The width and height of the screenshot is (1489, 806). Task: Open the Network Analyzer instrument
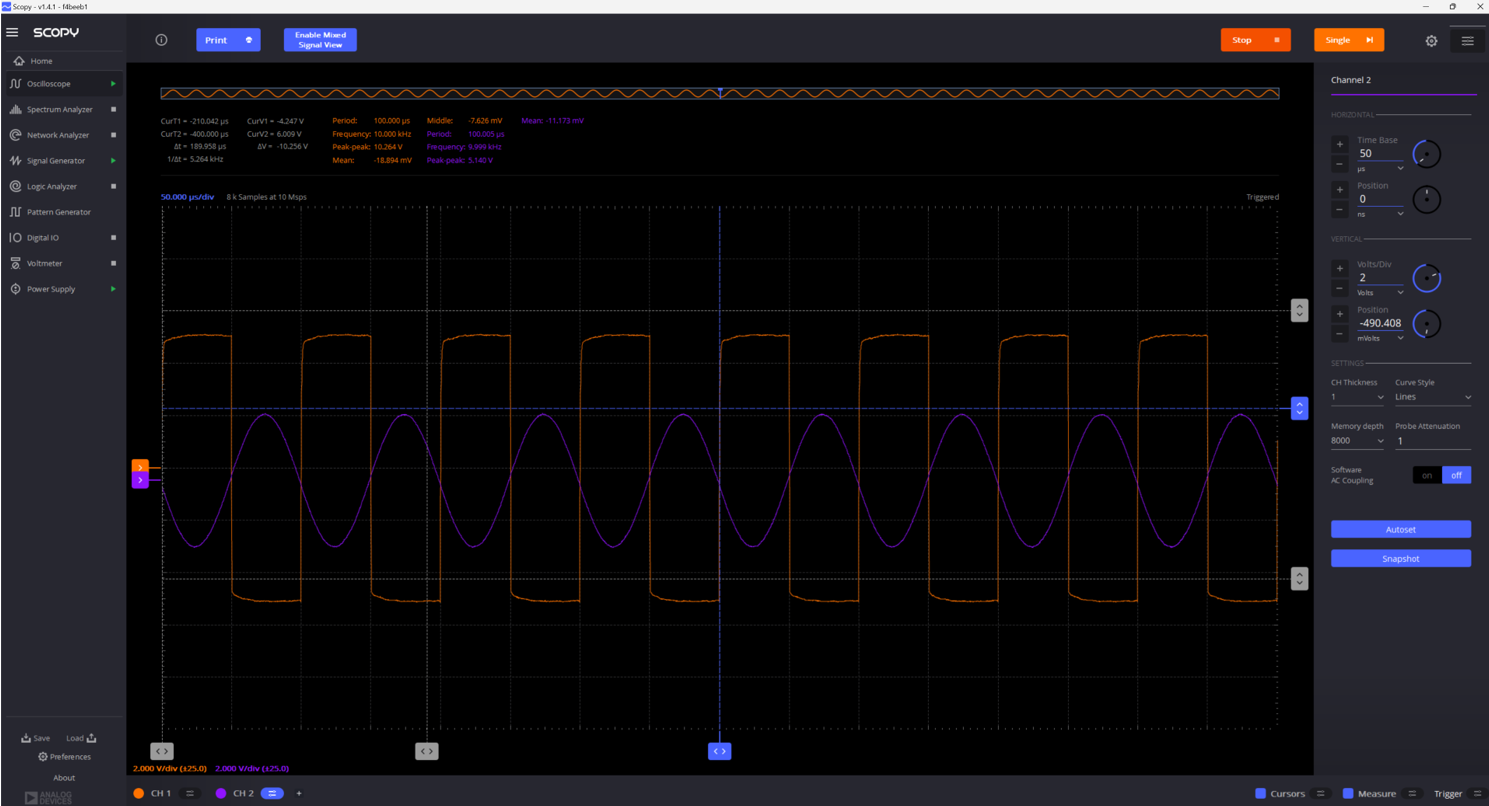point(58,135)
